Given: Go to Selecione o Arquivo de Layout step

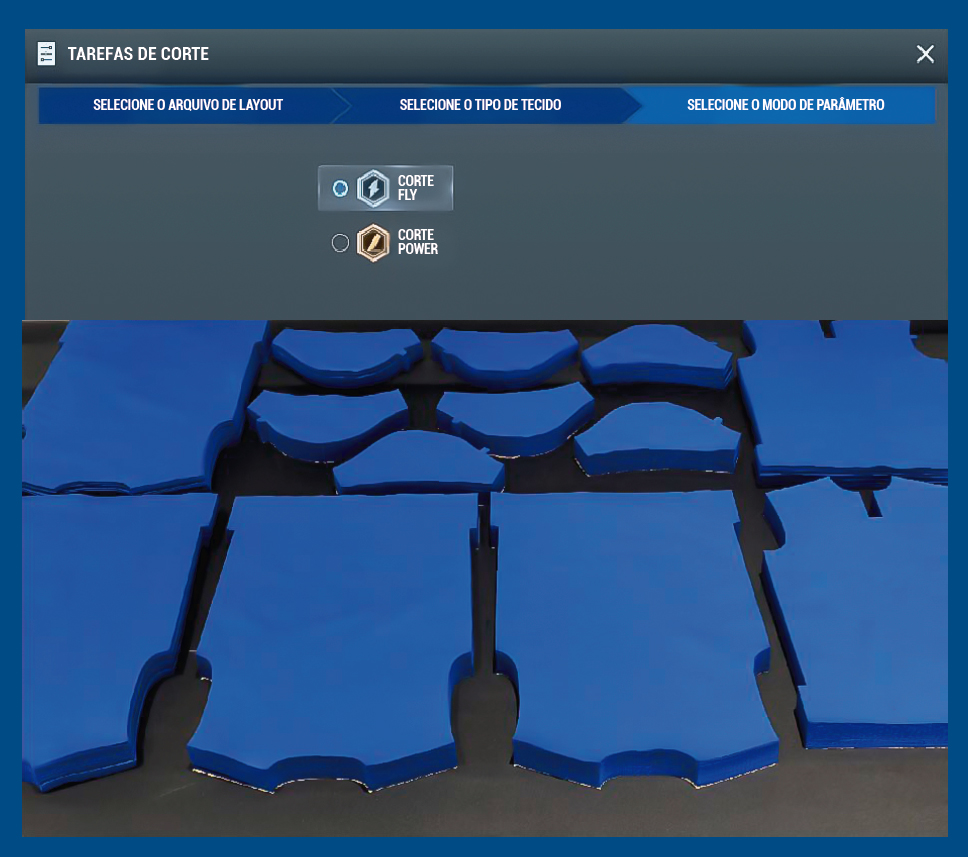Looking at the screenshot, I should [x=188, y=105].
